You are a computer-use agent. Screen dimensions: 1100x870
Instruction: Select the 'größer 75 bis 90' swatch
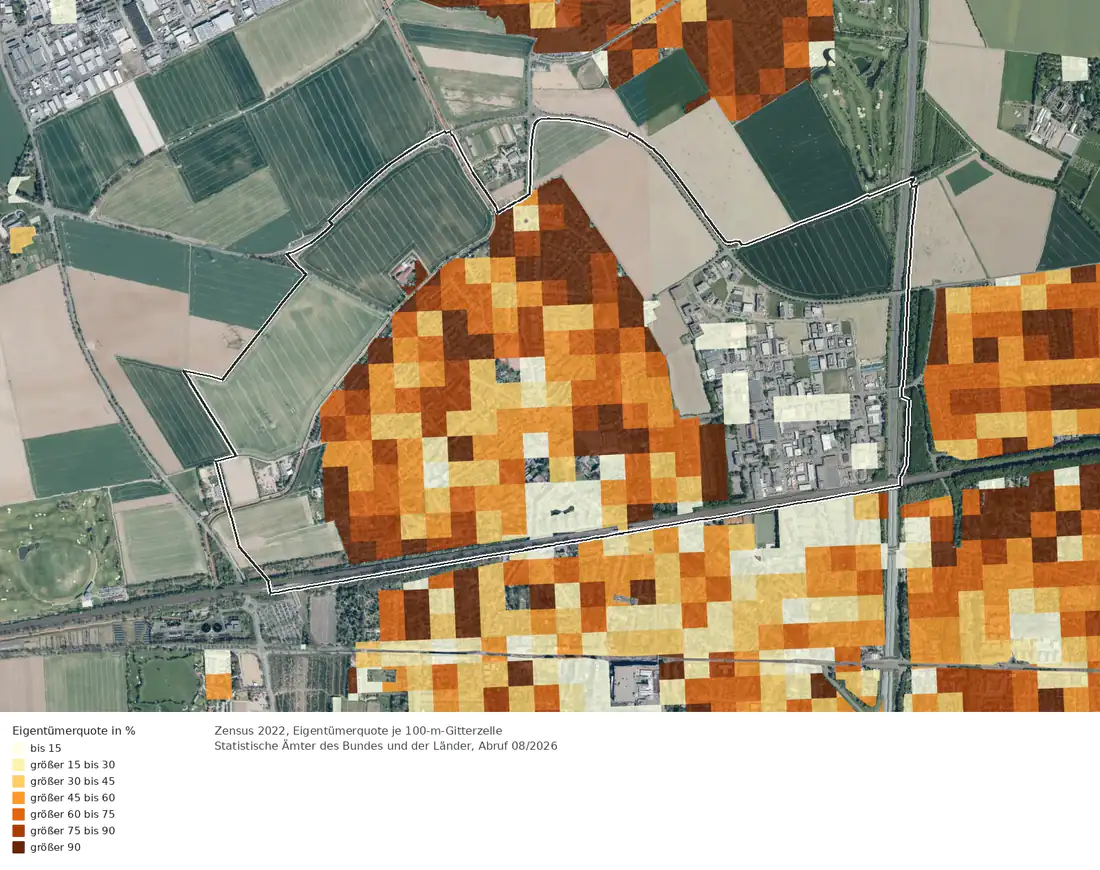coord(18,831)
